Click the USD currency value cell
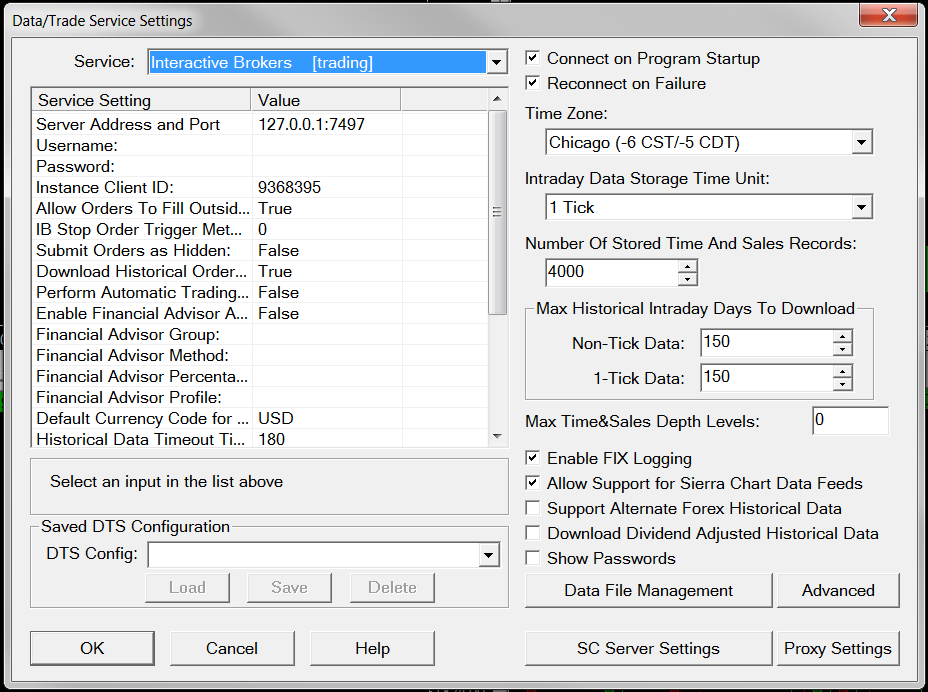Image resolution: width=928 pixels, height=692 pixels. tap(327, 419)
